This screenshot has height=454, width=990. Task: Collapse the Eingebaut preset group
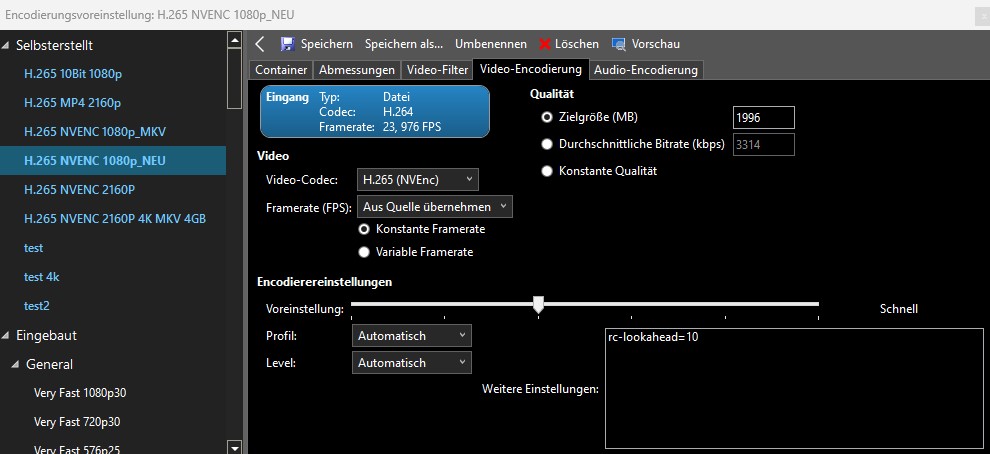[x=6, y=335]
